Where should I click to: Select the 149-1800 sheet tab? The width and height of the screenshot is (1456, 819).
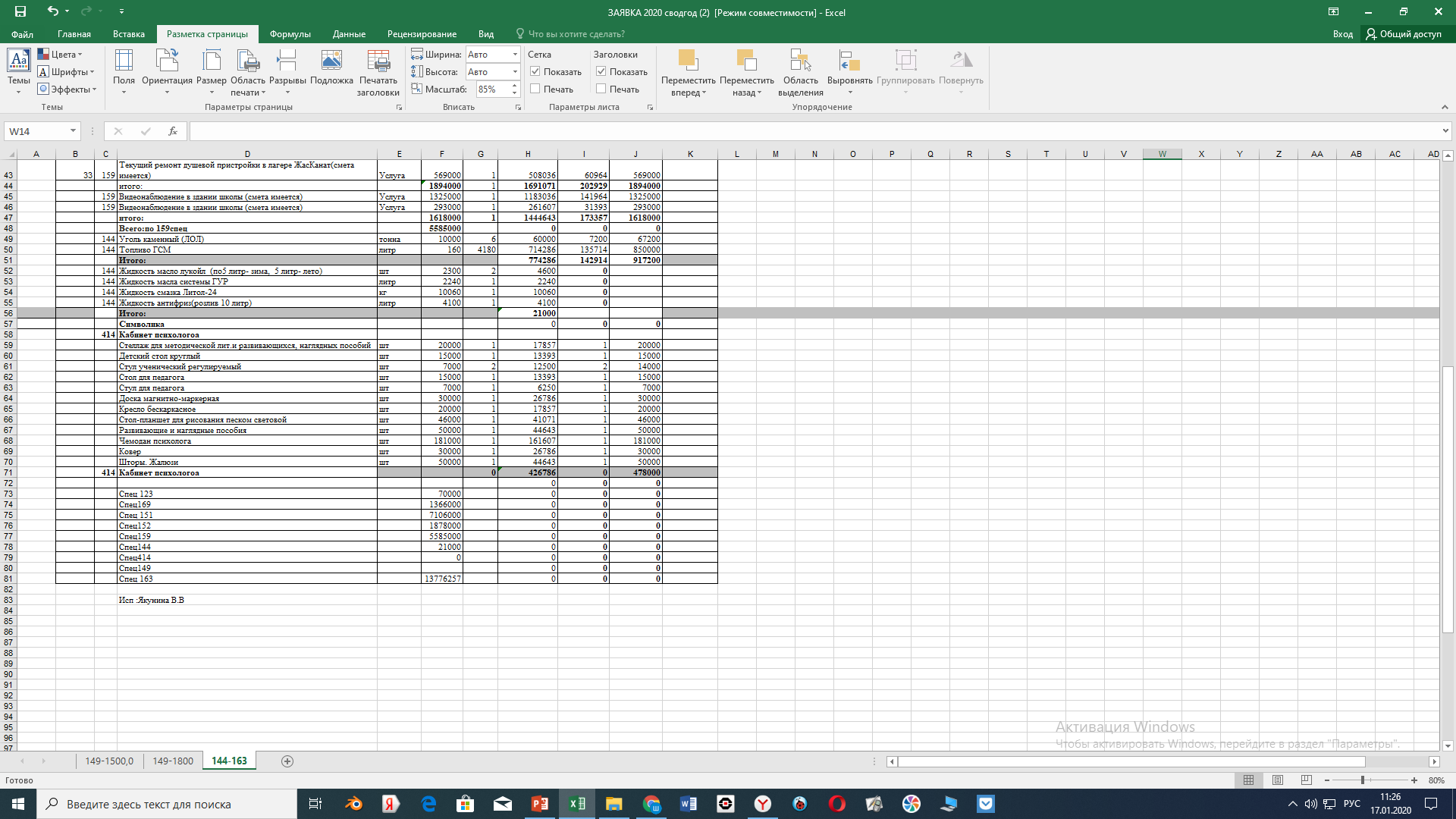173,761
